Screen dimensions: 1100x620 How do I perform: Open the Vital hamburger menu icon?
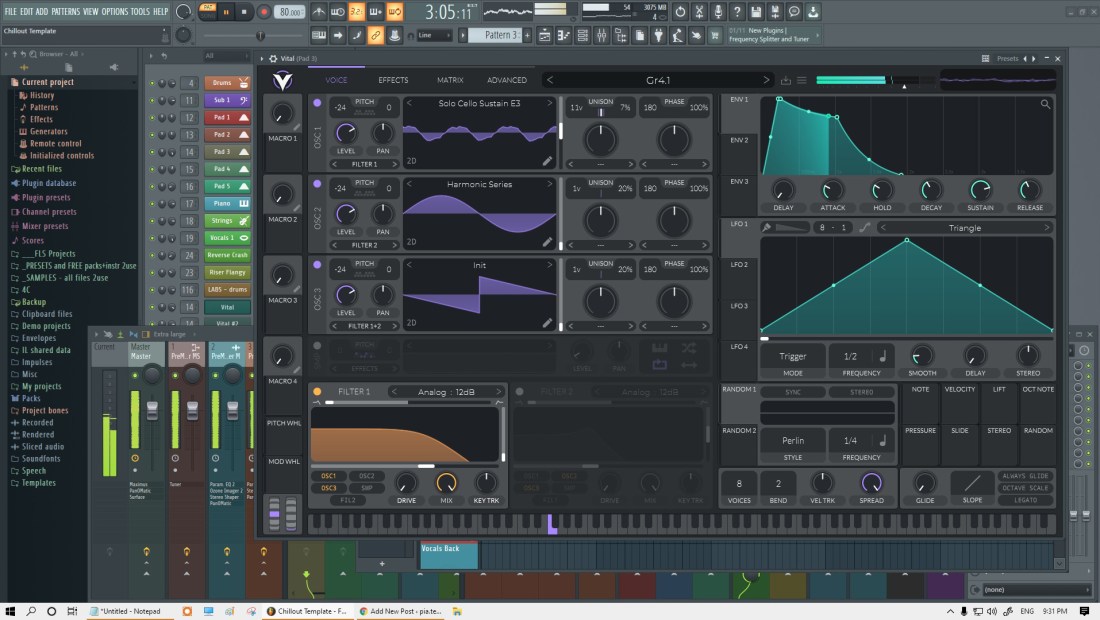(803, 80)
